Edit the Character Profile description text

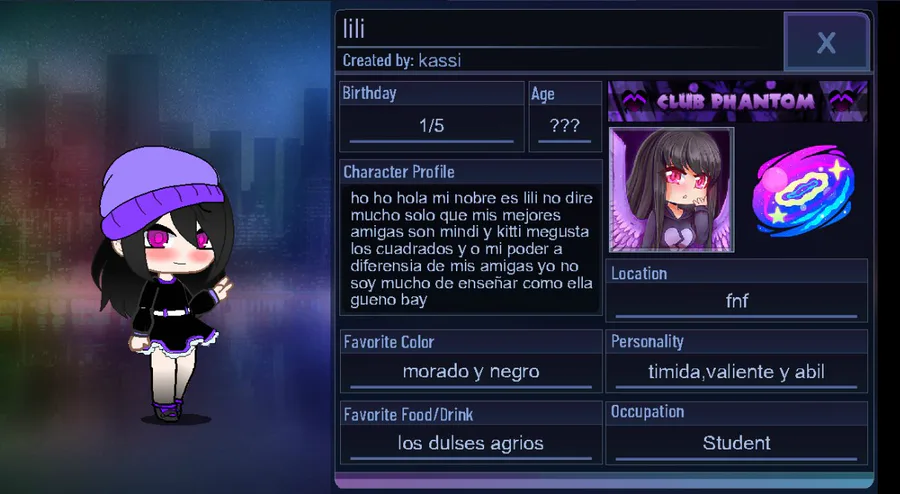471,249
